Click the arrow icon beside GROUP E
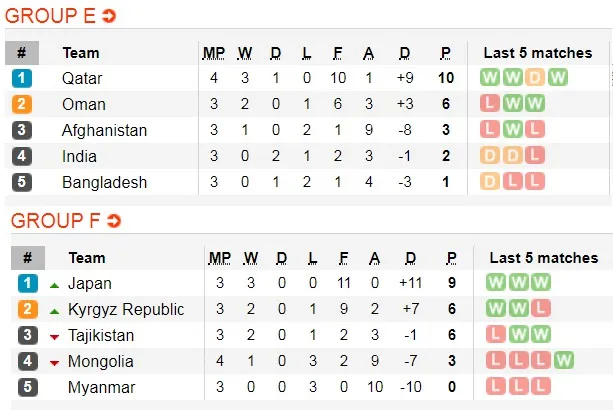The height and width of the screenshot is (410, 613). coord(109,16)
